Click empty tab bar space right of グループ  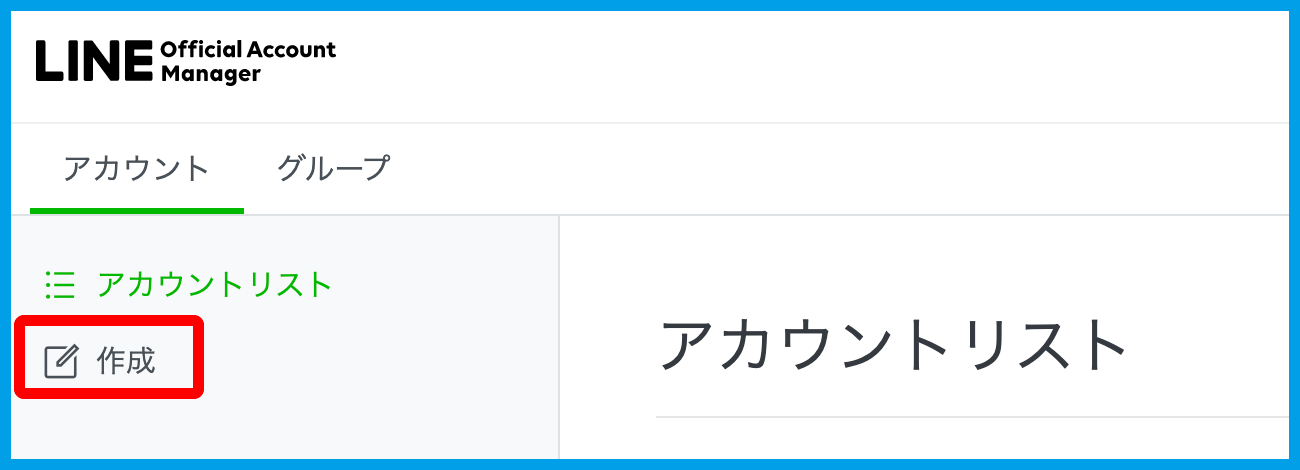coord(800,168)
